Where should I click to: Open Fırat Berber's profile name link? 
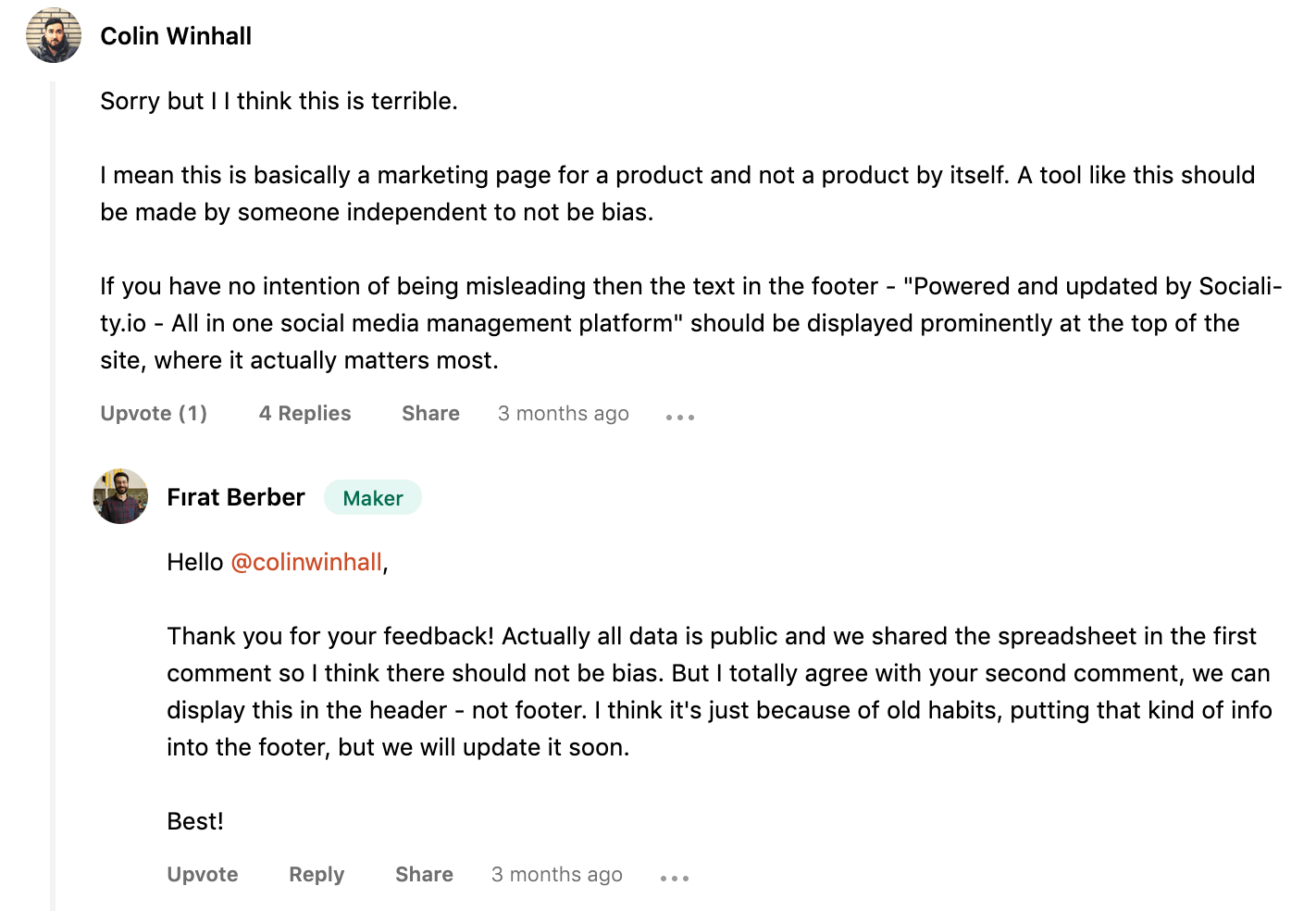tap(236, 497)
